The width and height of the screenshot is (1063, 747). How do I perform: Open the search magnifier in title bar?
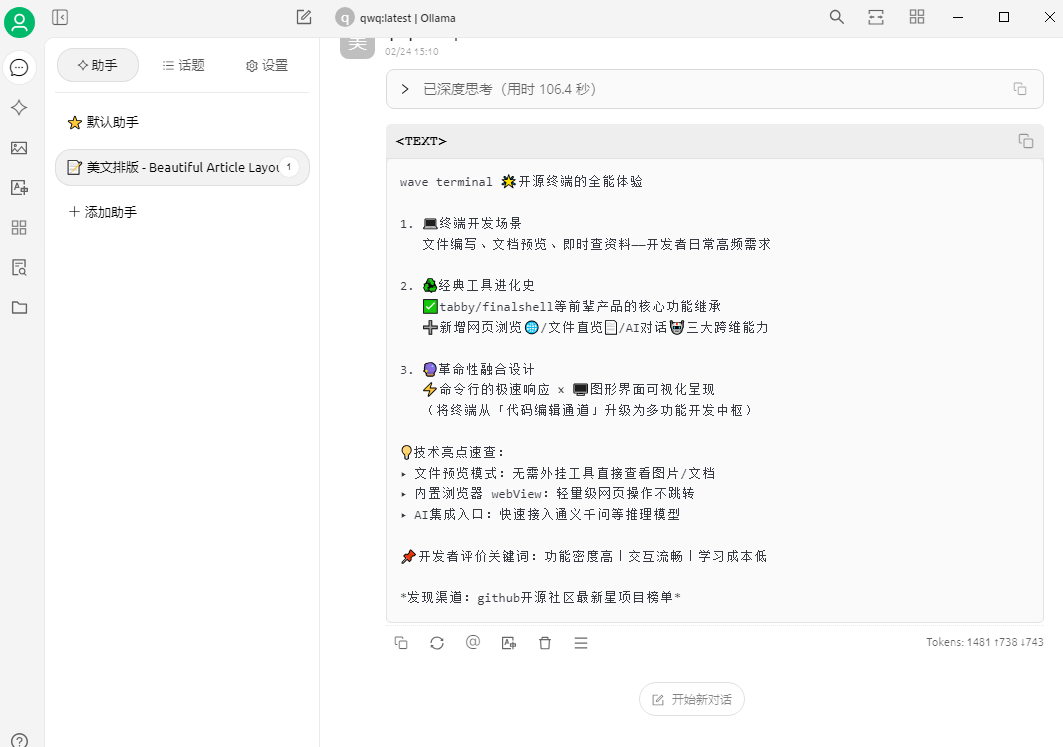[x=837, y=18]
